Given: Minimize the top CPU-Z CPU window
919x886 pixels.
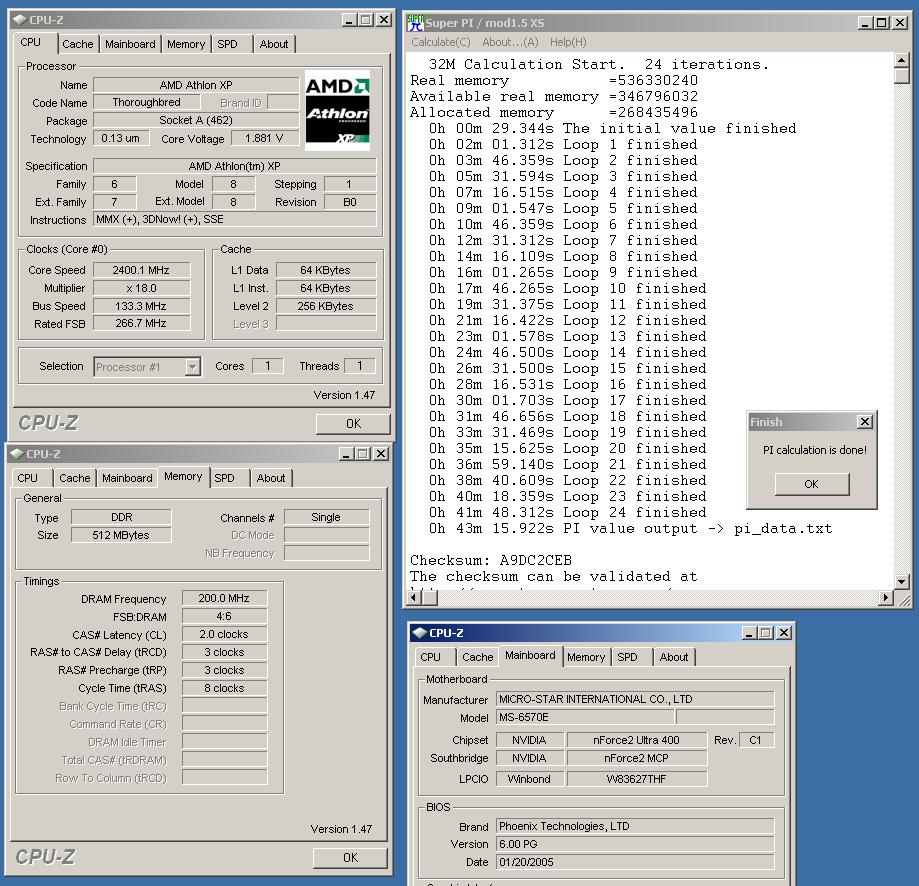Looking at the screenshot, I should coord(349,20).
